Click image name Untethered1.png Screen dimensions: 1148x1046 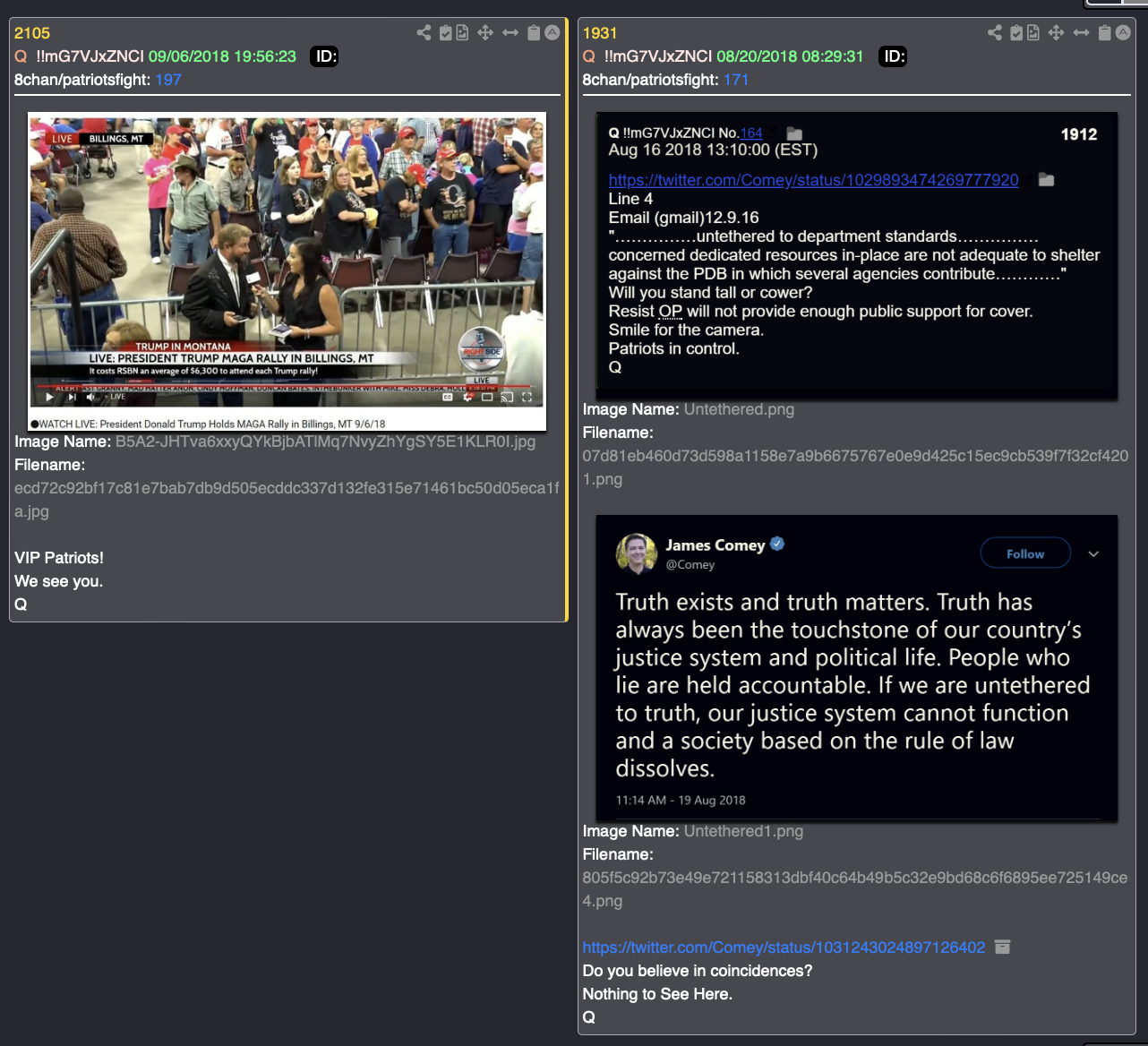point(743,831)
